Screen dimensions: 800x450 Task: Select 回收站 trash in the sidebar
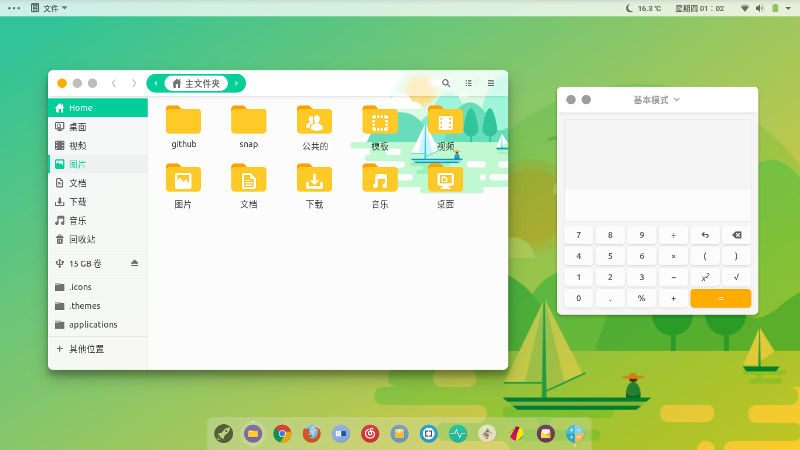[82, 239]
